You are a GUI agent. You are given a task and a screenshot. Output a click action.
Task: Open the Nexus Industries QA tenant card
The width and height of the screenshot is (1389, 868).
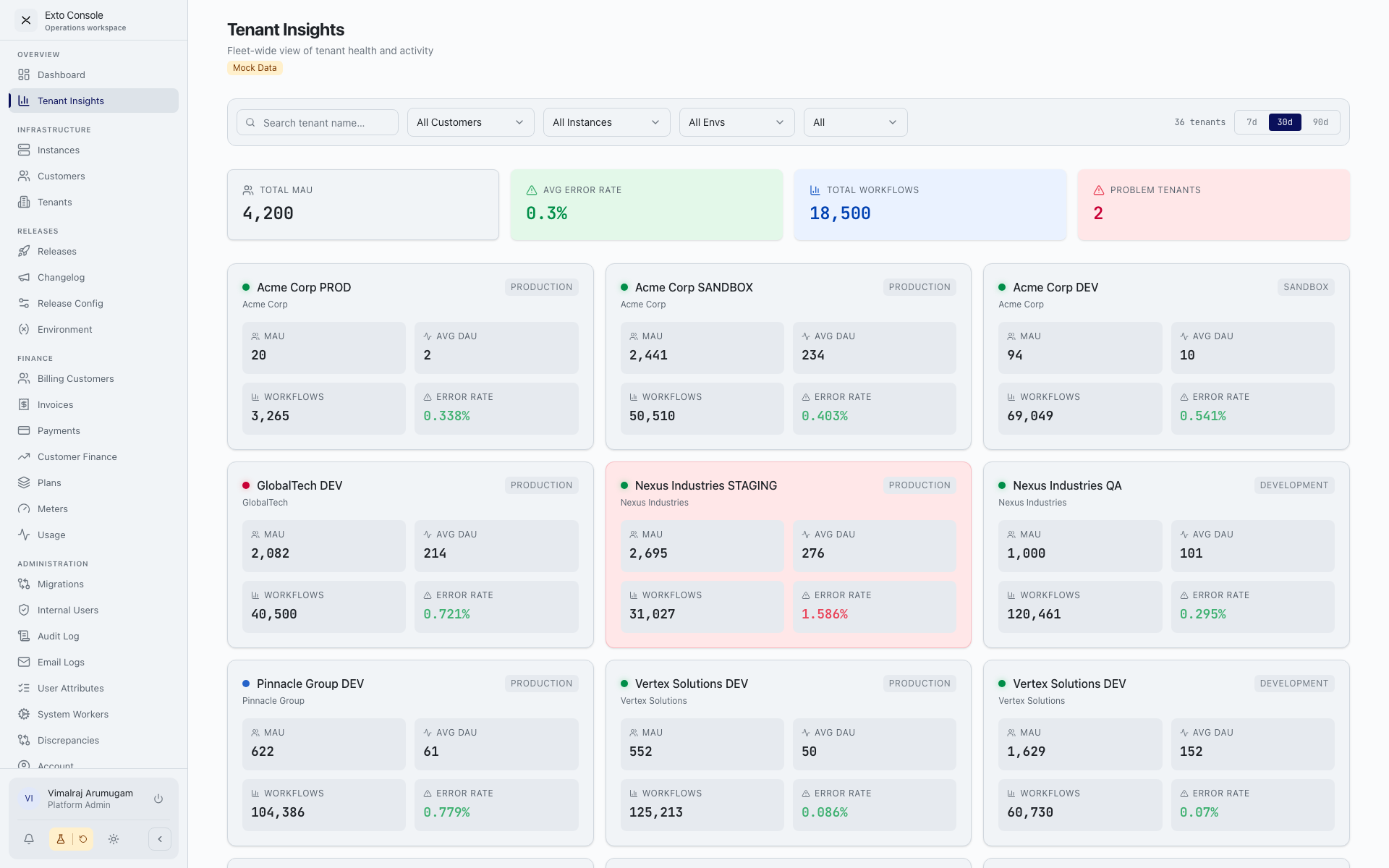tap(1166, 555)
